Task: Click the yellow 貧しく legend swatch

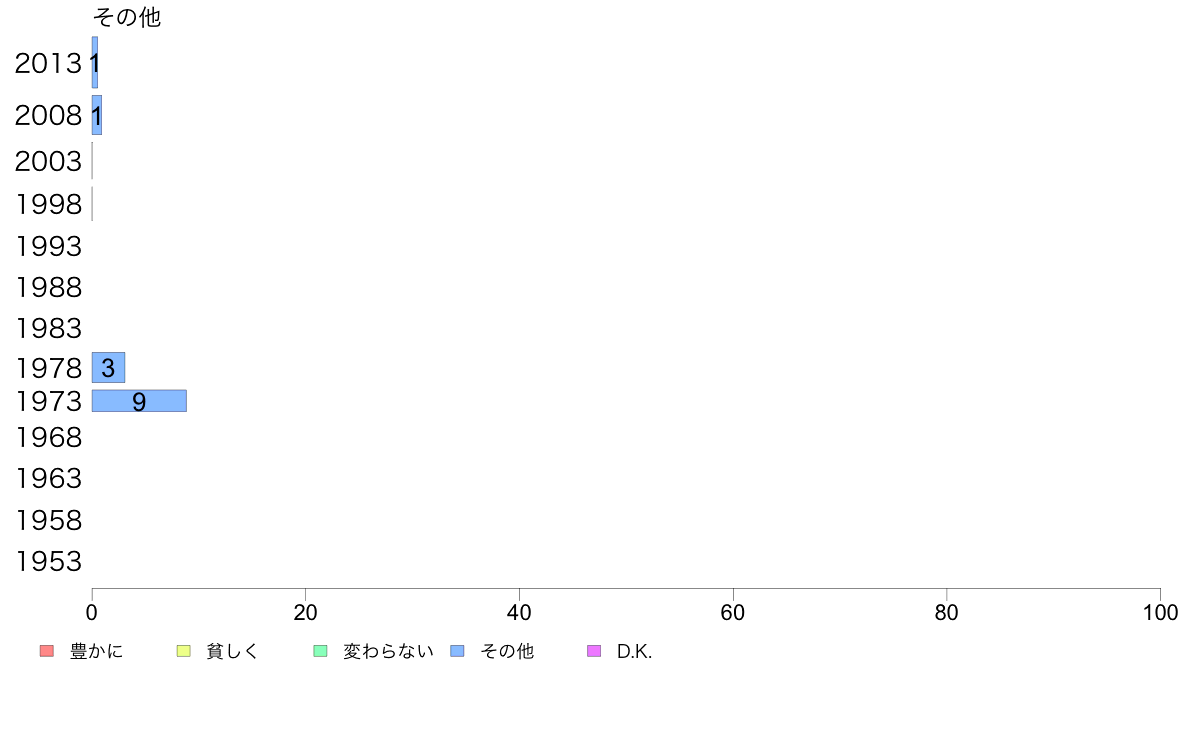Action: [183, 651]
